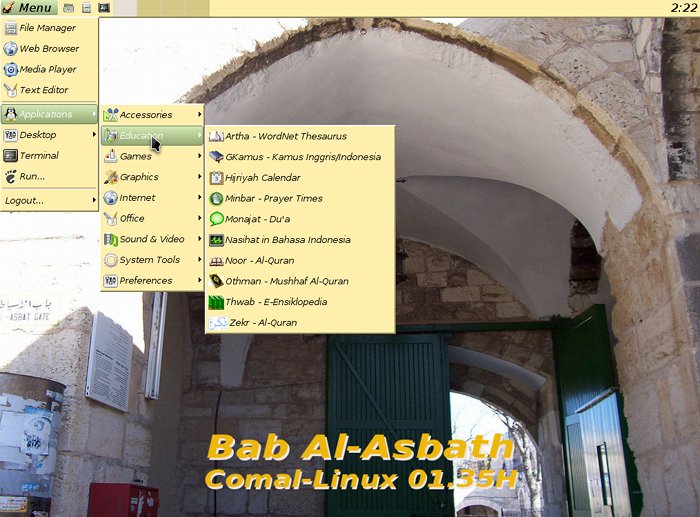Screen dimensions: 700x517
Task: Expand the Graphics submenu arrow
Action: coord(199,177)
